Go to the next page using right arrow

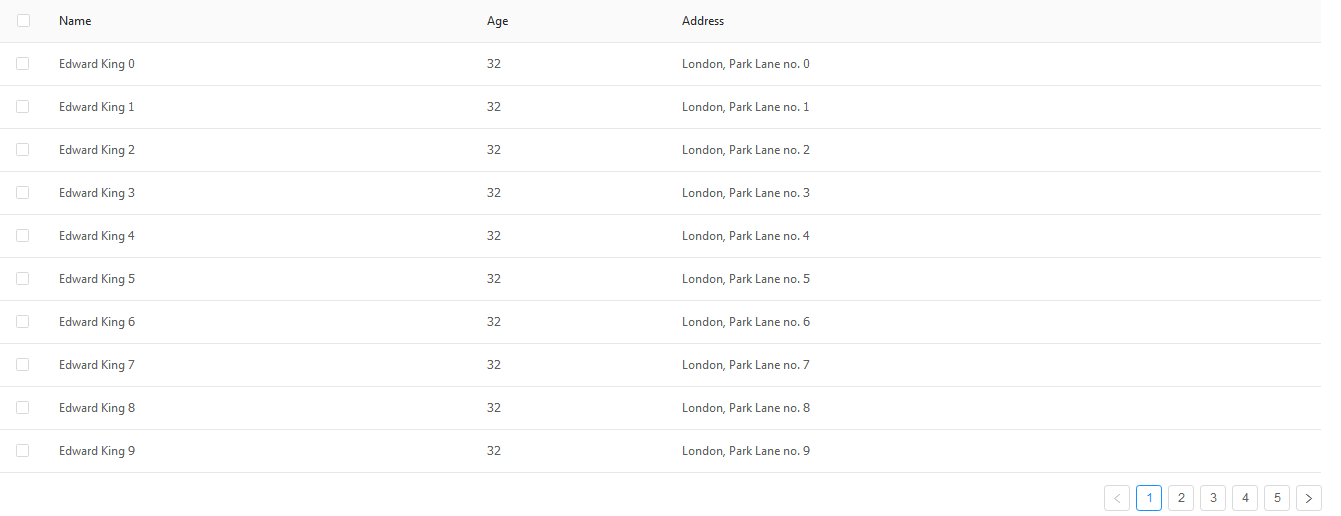1308,498
